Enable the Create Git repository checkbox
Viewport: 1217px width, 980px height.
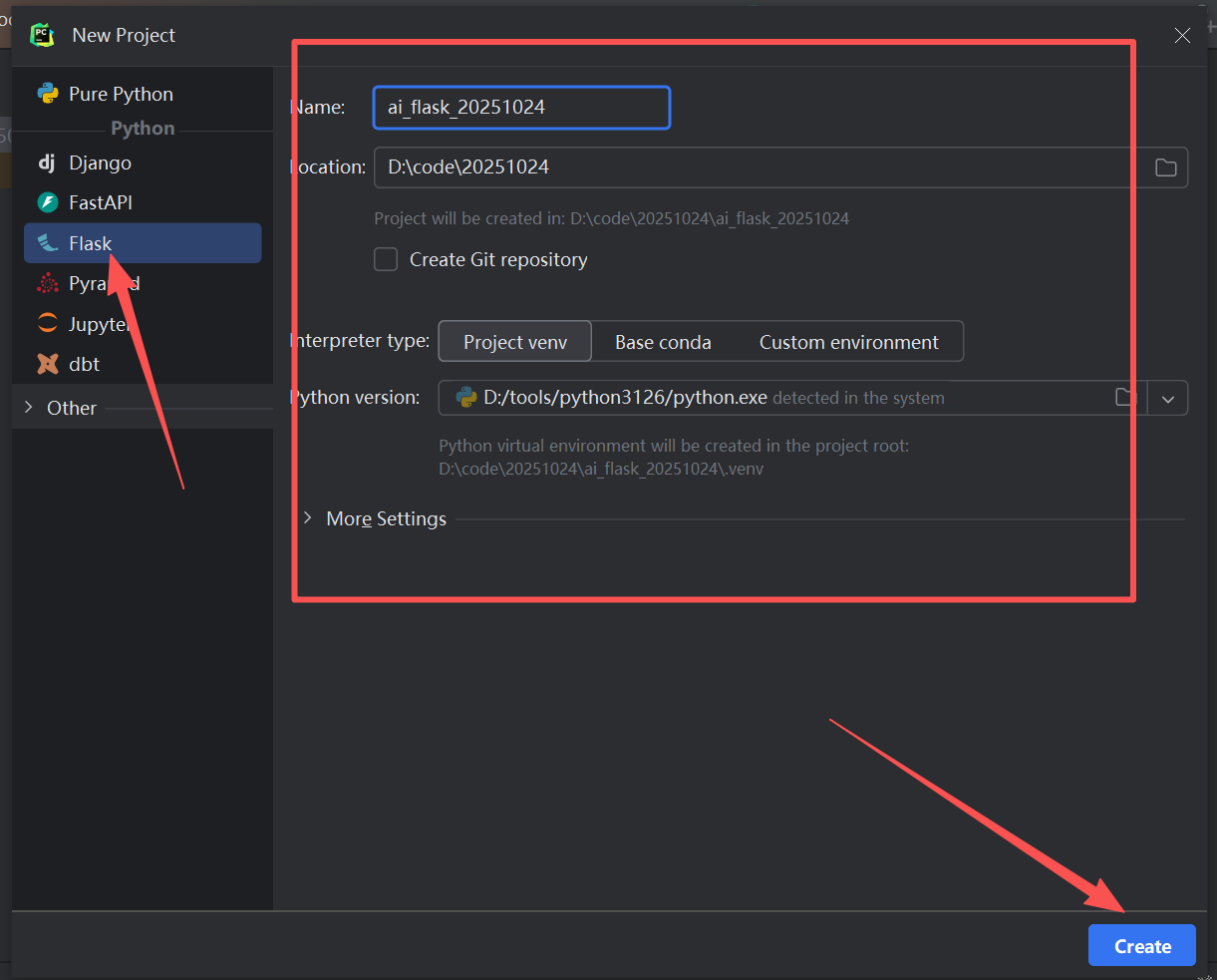coord(386,259)
